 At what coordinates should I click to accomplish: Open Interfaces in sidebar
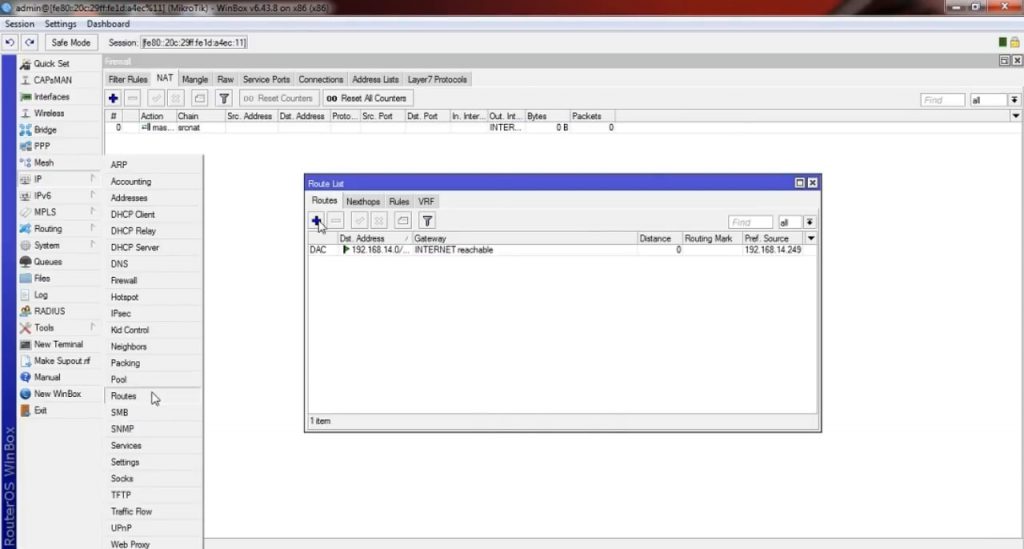[x=51, y=97]
